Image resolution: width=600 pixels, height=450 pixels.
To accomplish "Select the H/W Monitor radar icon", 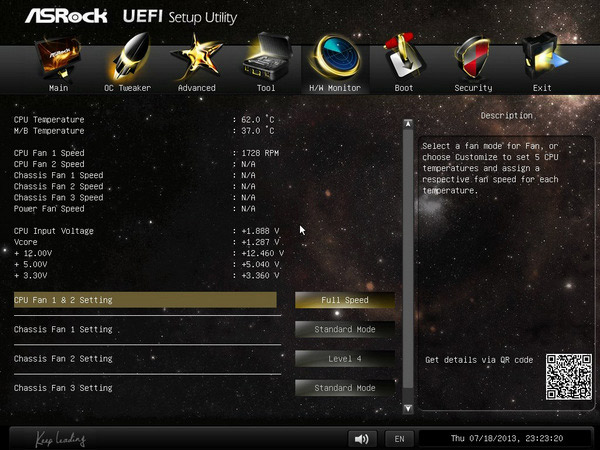I will [335, 60].
